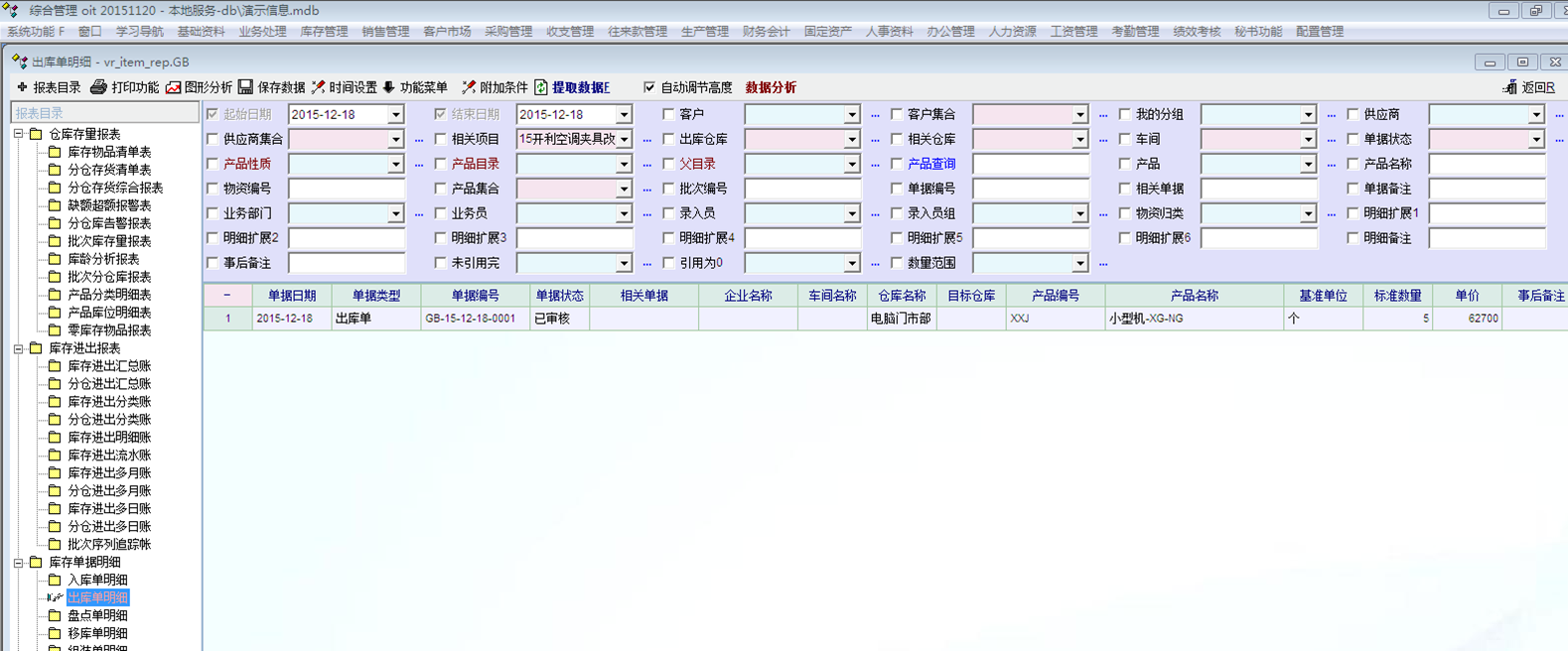Viewport: 1568px width, 651px height.
Task: Expand the 相关项目 dropdown list
Action: click(x=624, y=140)
